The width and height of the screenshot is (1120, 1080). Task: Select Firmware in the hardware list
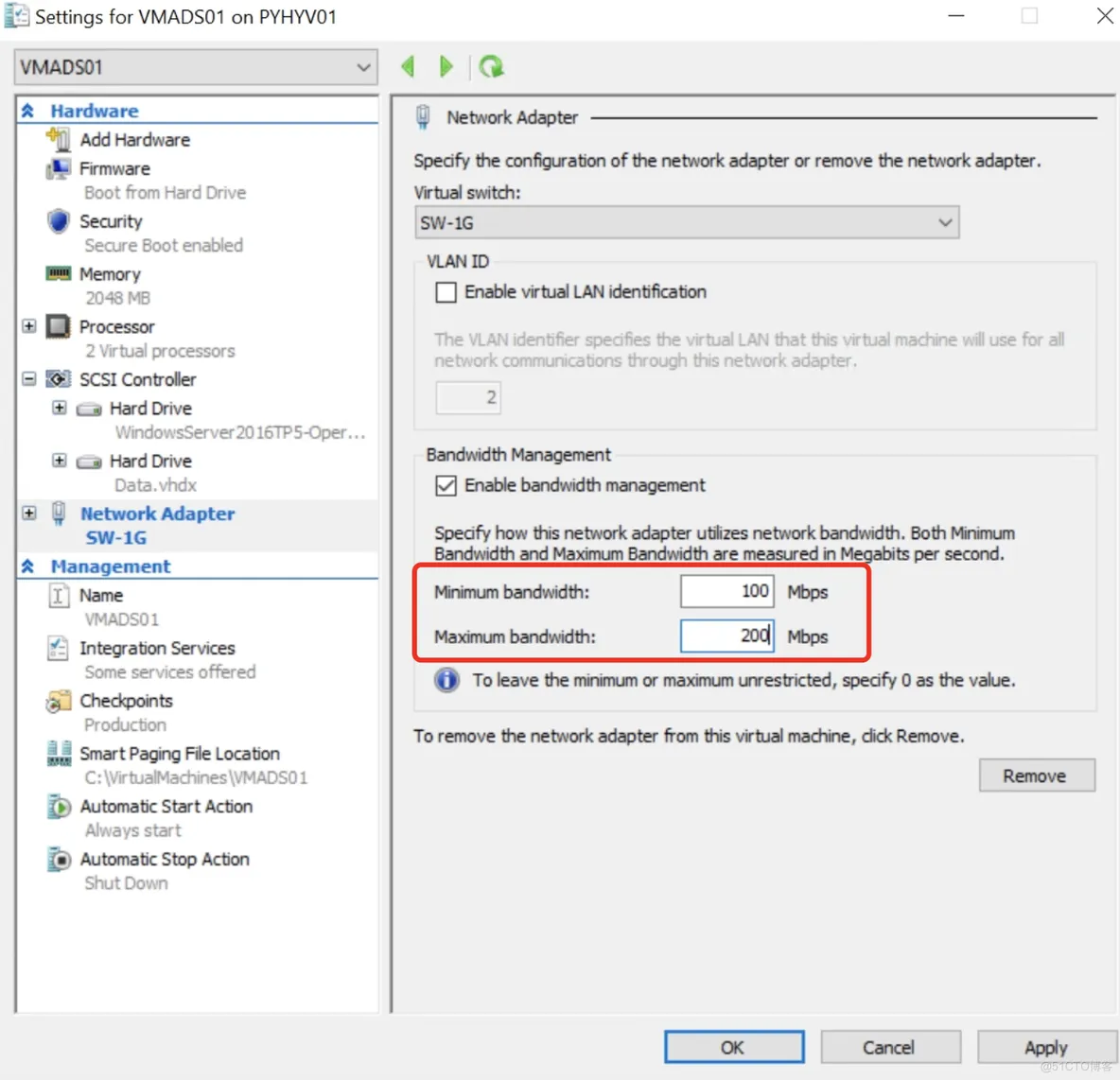115,168
